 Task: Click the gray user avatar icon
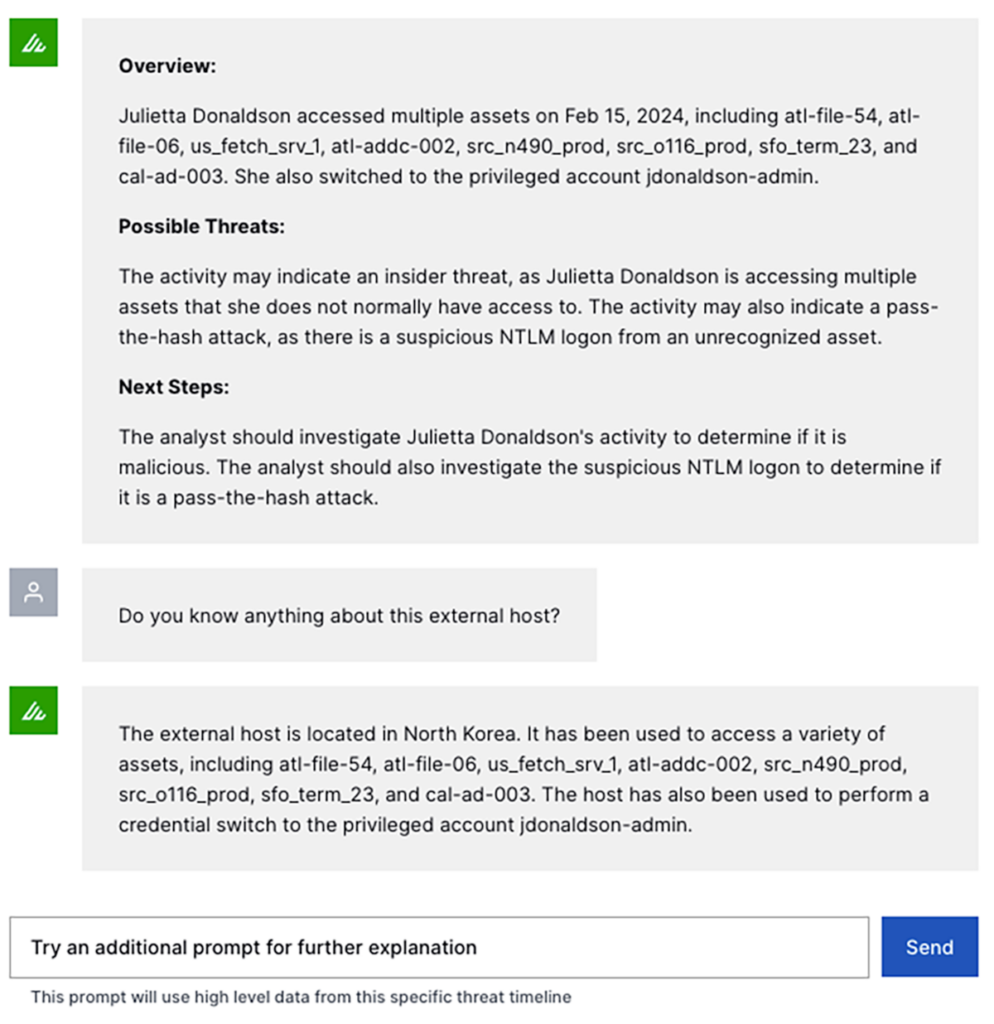[33, 592]
